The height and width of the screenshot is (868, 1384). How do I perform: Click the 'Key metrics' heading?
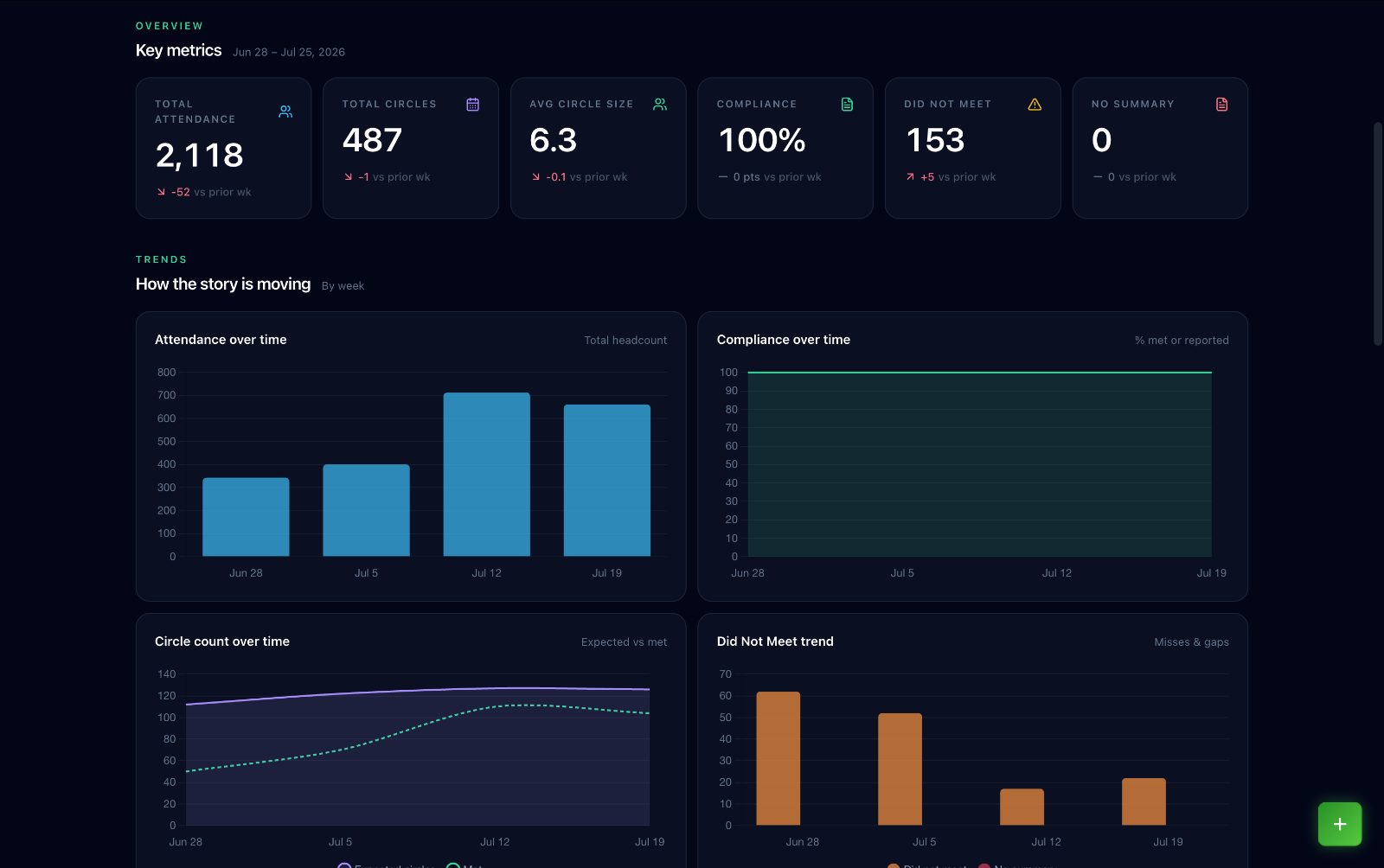178,50
